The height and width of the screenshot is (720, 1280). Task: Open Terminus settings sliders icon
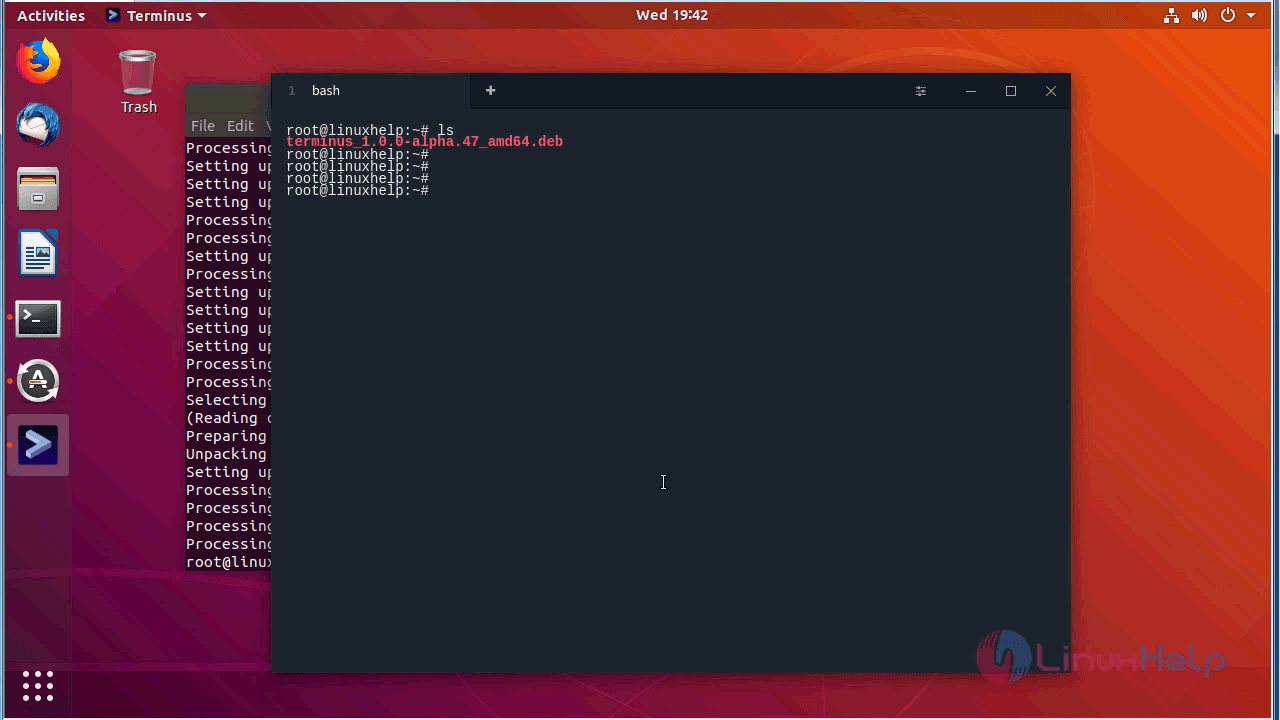point(921,91)
